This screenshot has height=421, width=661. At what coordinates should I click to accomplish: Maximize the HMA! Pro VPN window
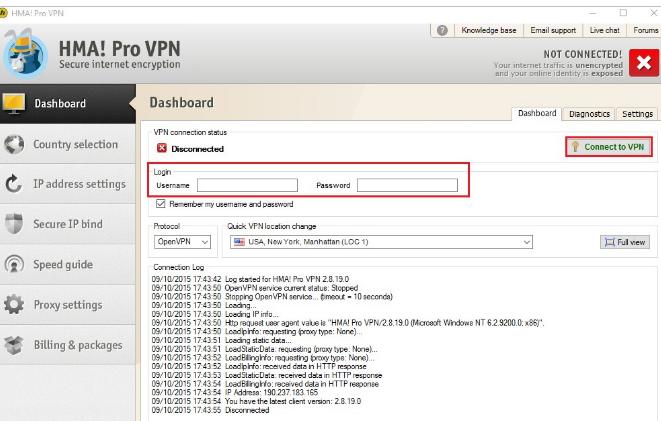coord(623,13)
